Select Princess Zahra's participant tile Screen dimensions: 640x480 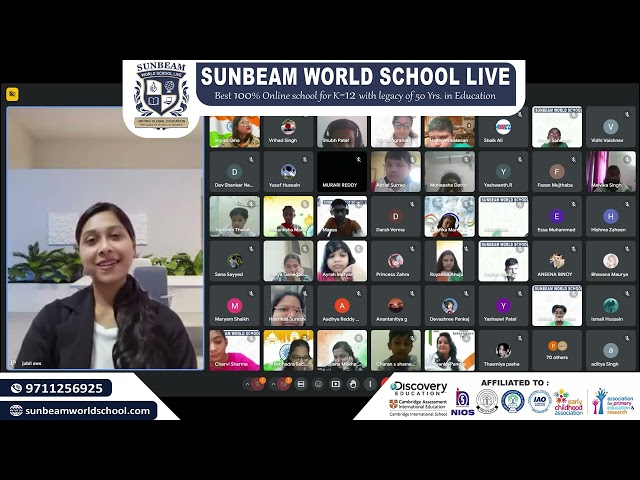pyautogui.click(x=396, y=261)
